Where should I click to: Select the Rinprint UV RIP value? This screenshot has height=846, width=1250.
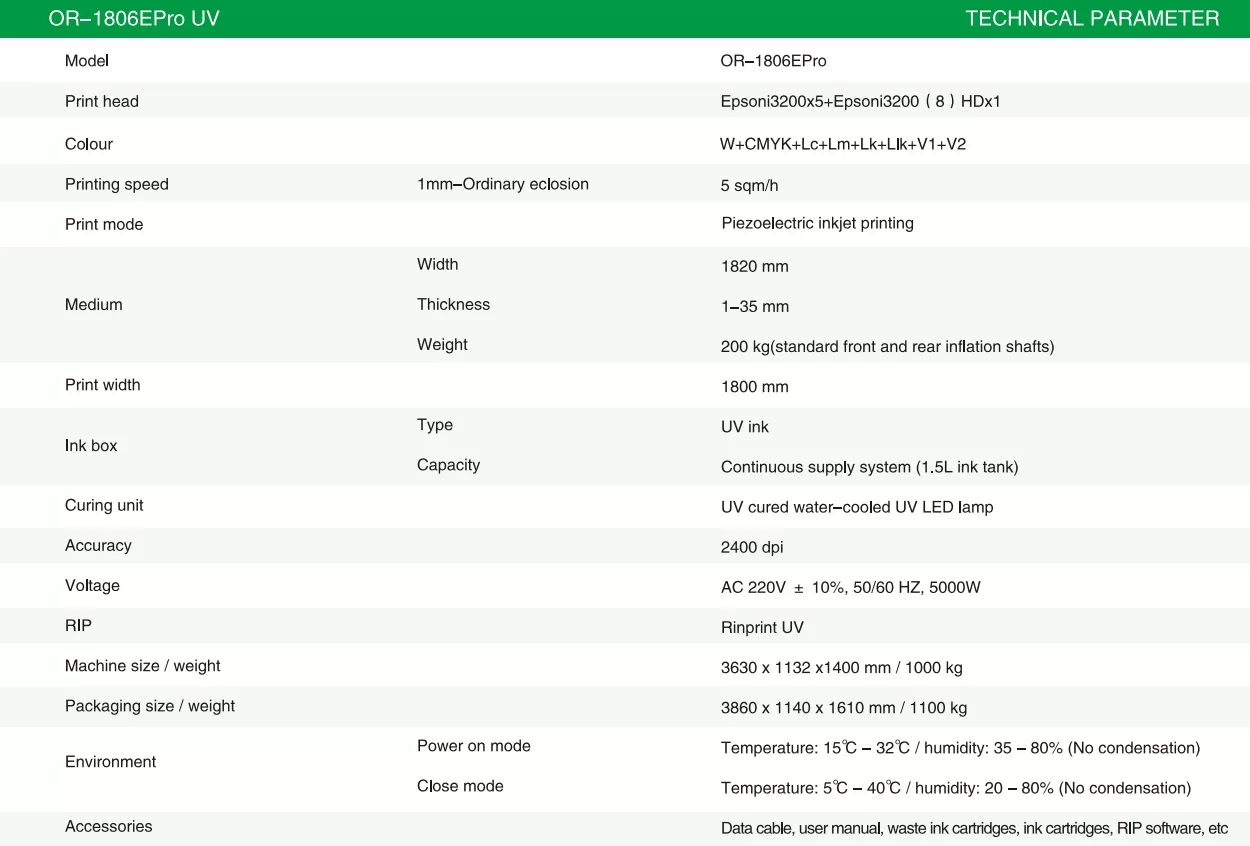[762, 627]
